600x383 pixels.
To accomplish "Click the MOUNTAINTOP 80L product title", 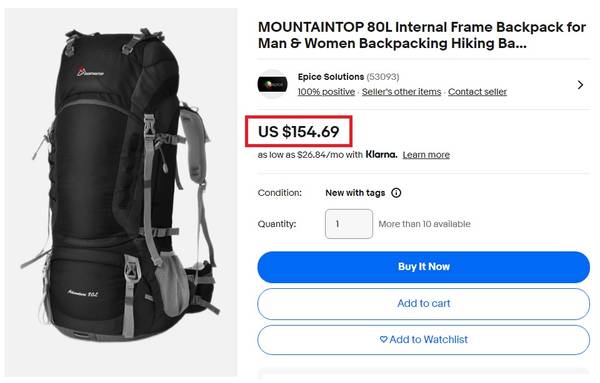I will [x=422, y=35].
